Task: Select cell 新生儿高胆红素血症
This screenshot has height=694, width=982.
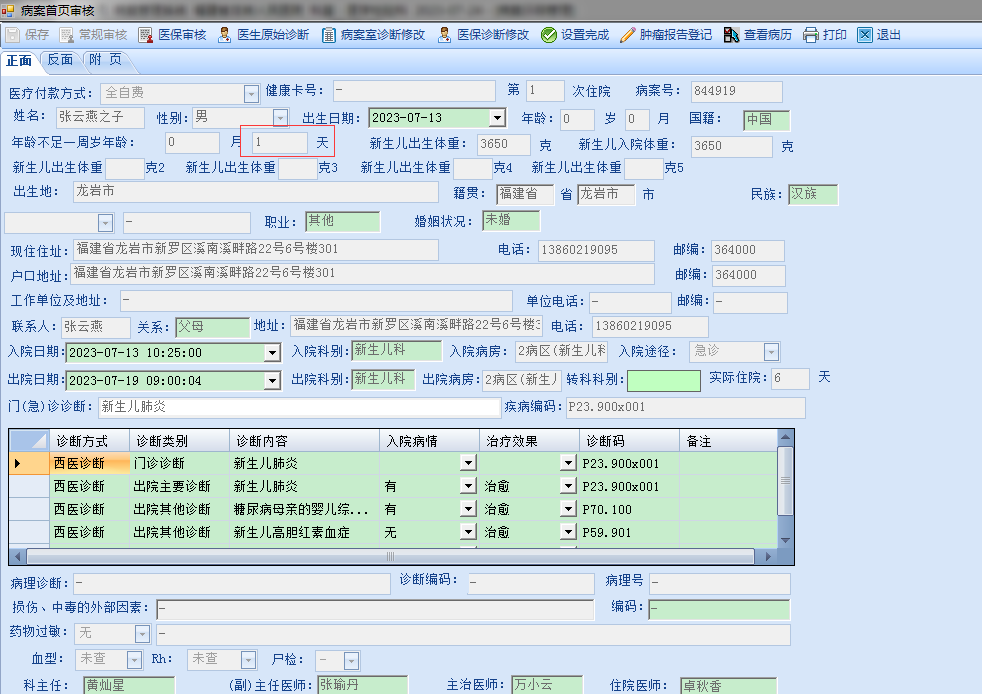Action: click(x=304, y=532)
